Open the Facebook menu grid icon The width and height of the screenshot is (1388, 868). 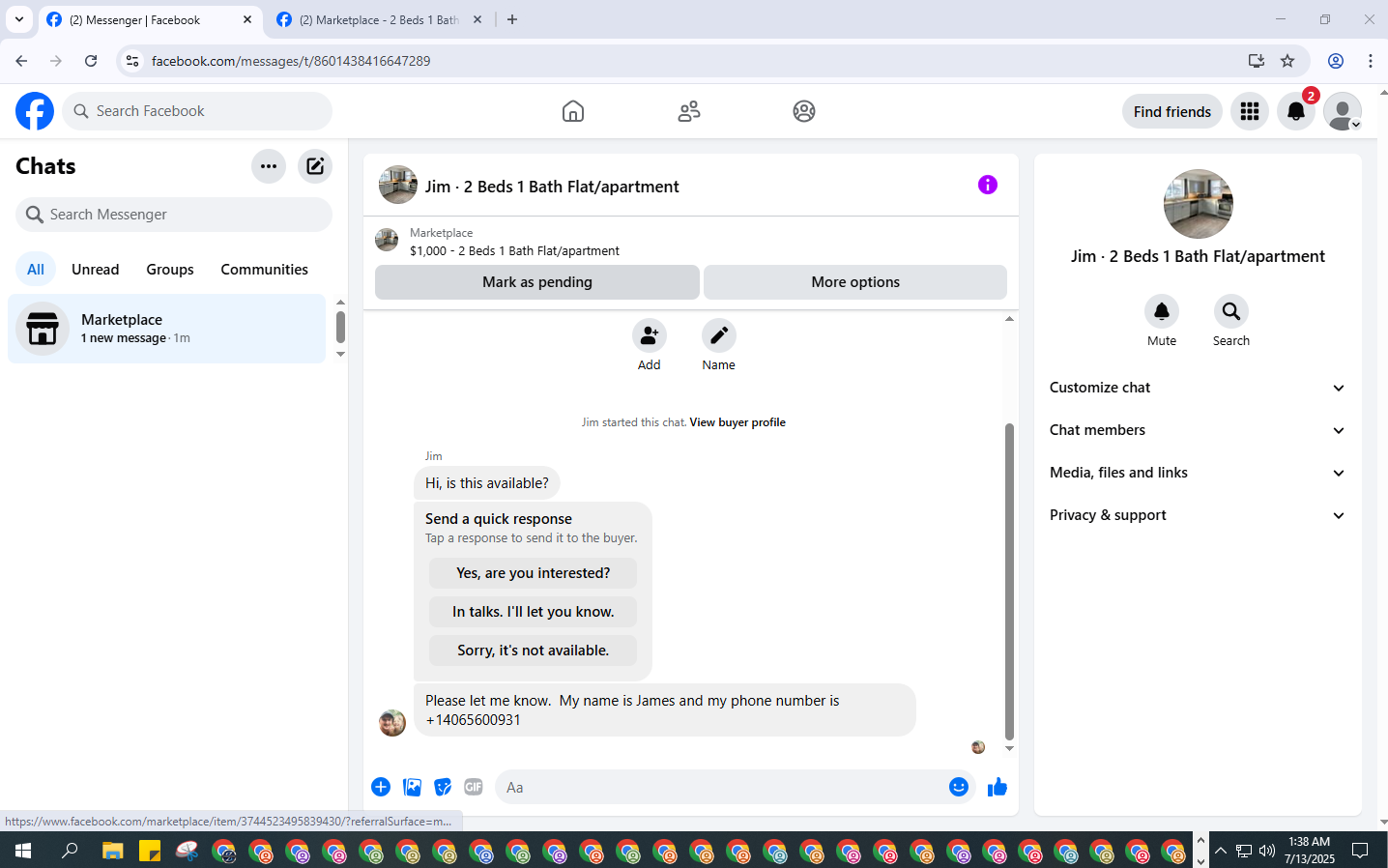tap(1250, 111)
